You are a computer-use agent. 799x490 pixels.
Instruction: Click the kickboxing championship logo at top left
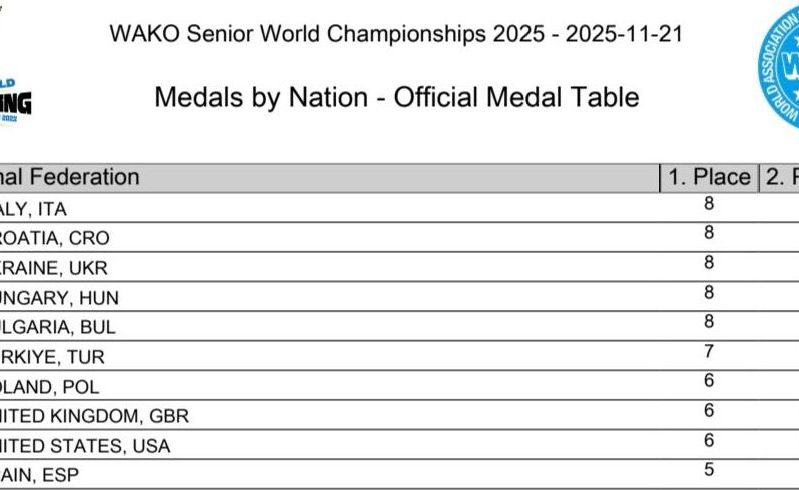16,99
